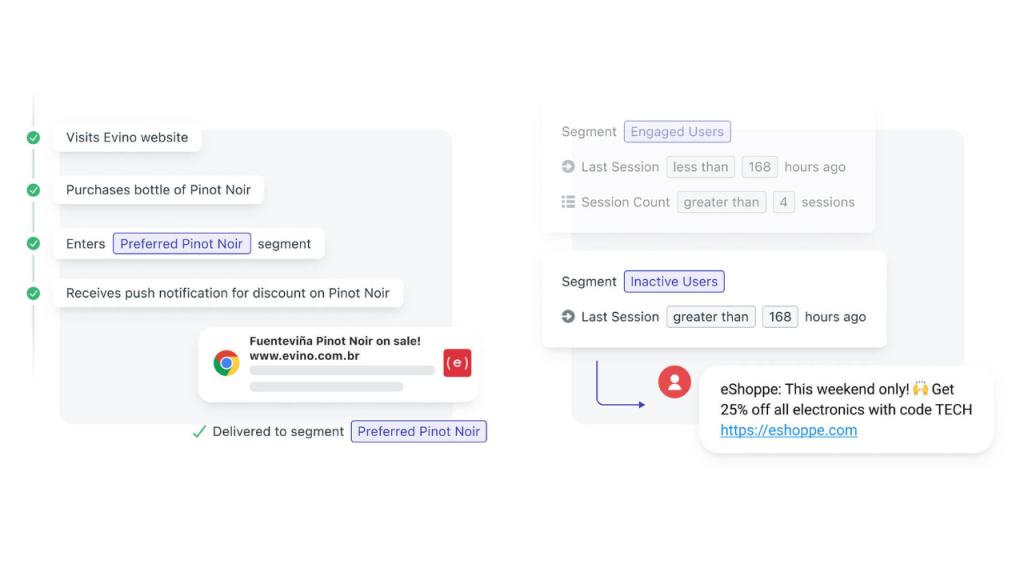The height and width of the screenshot is (576, 1024).
Task: Click the arrow icon beside Engaged Users Last Session
Action: (568, 167)
